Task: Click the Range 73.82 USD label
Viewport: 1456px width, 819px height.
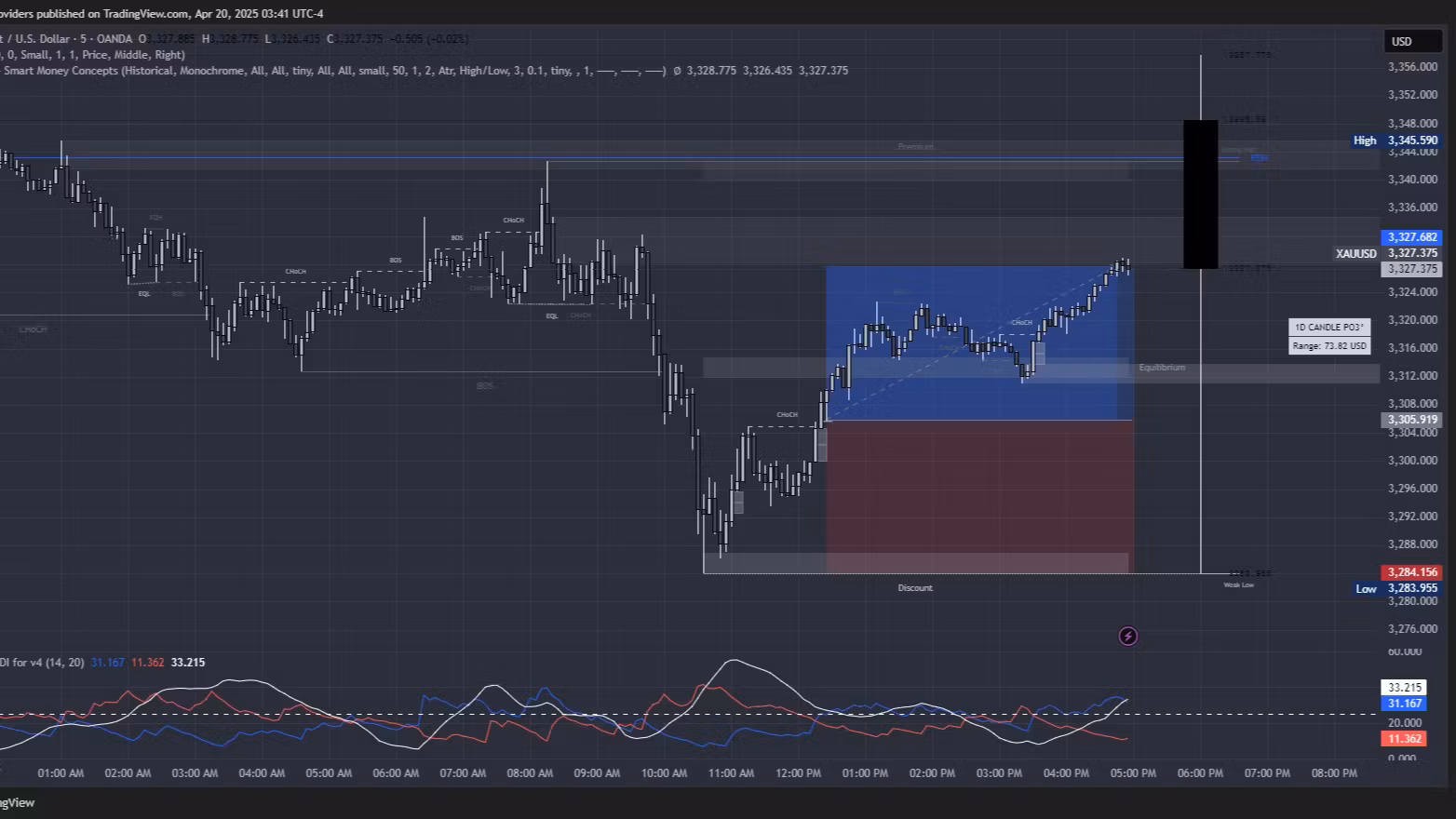Action: point(1328,346)
